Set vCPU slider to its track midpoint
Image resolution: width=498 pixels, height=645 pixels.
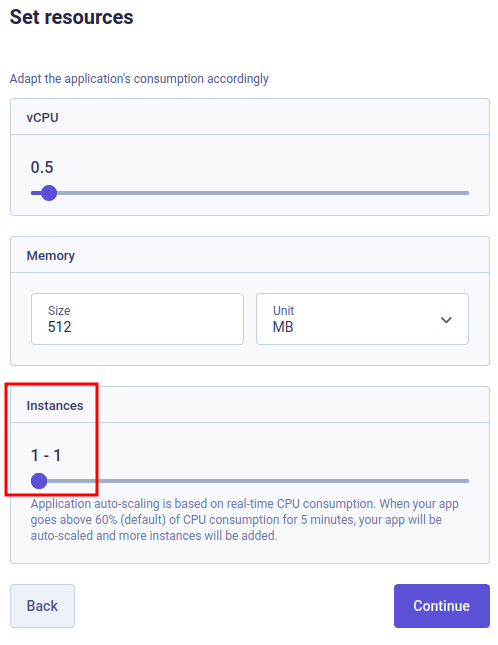250,193
